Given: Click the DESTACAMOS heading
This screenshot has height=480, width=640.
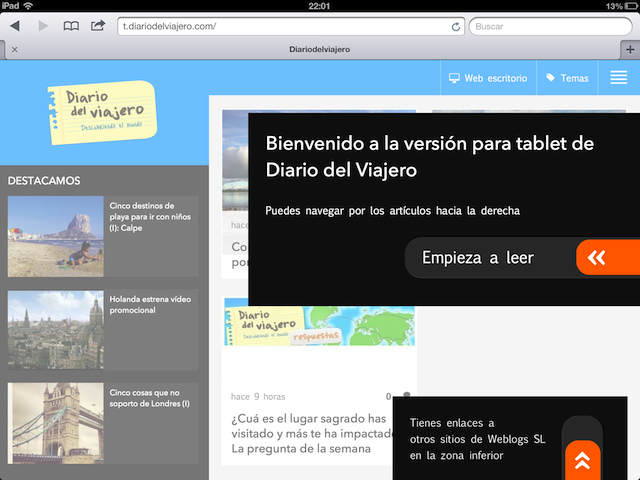Looking at the screenshot, I should 44,181.
